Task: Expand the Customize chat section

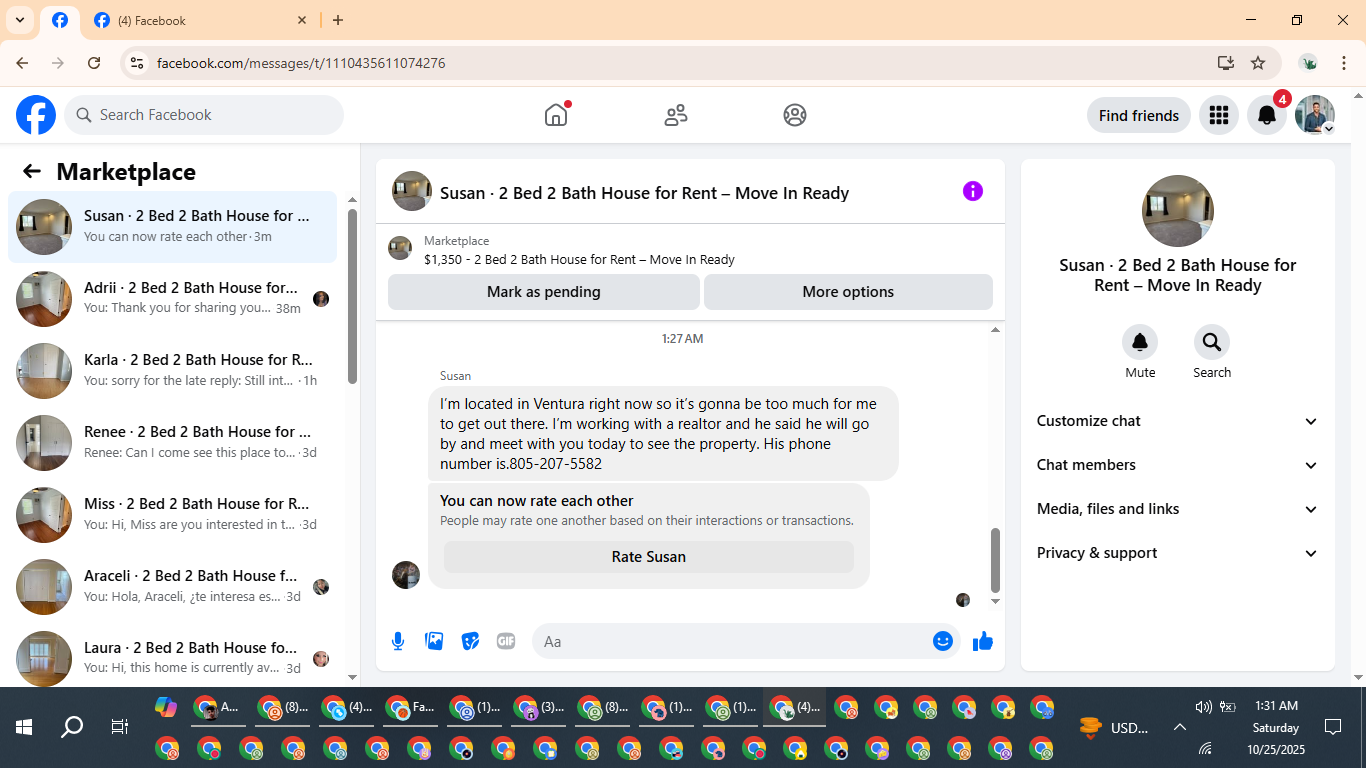Action: pyautogui.click(x=1178, y=421)
